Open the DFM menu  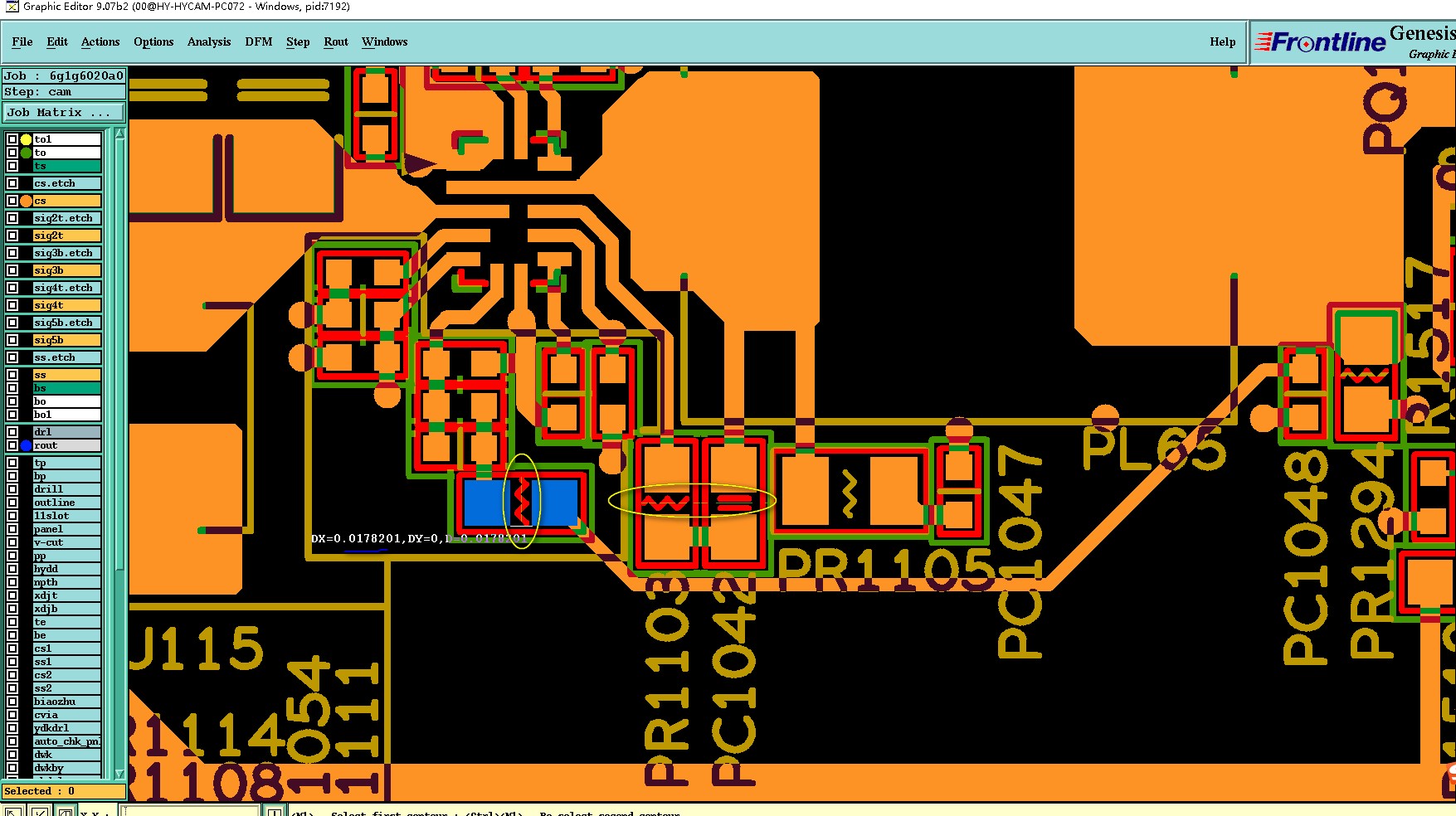pos(259,41)
